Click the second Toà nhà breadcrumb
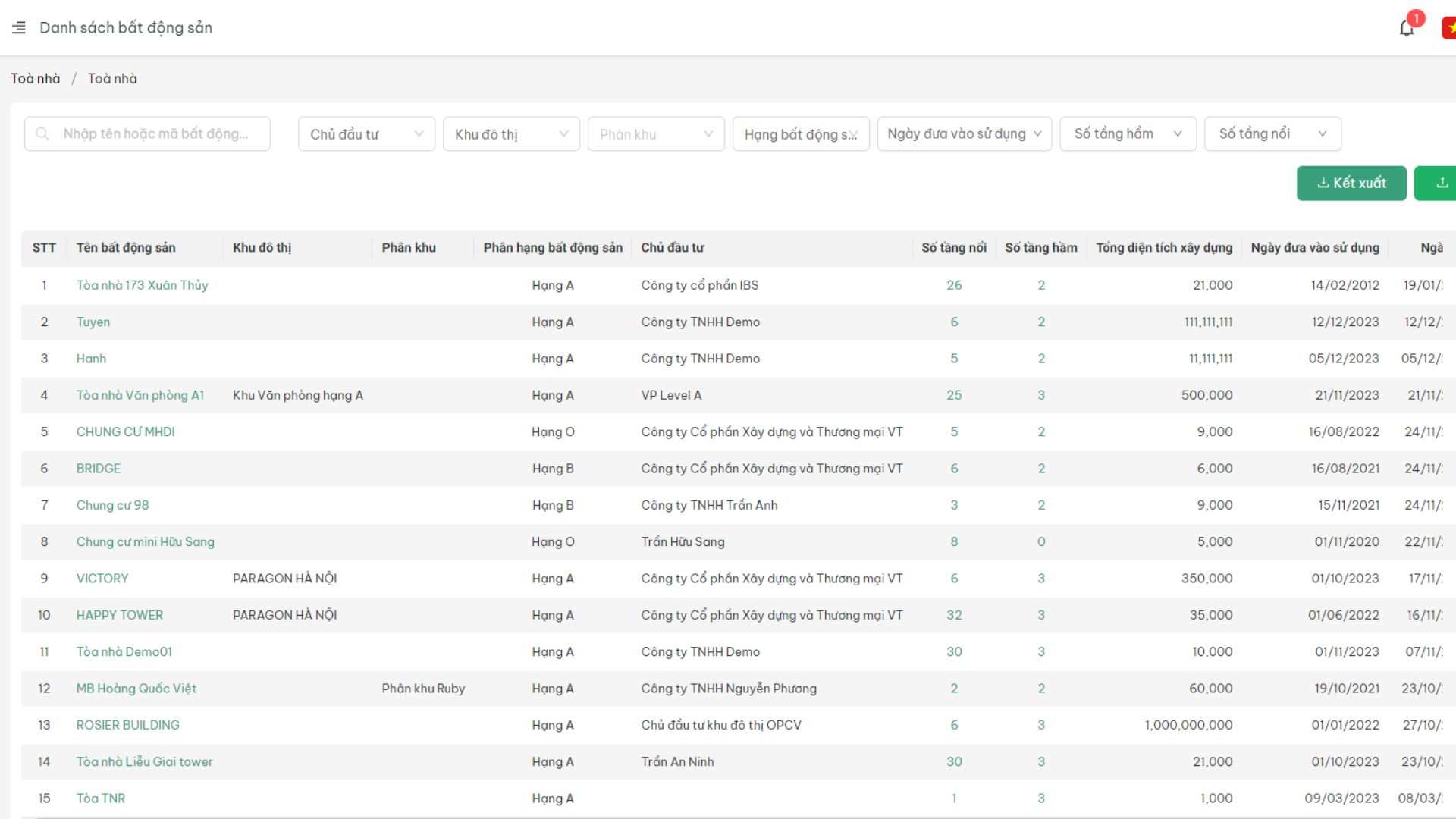The image size is (1456, 819). click(x=112, y=79)
